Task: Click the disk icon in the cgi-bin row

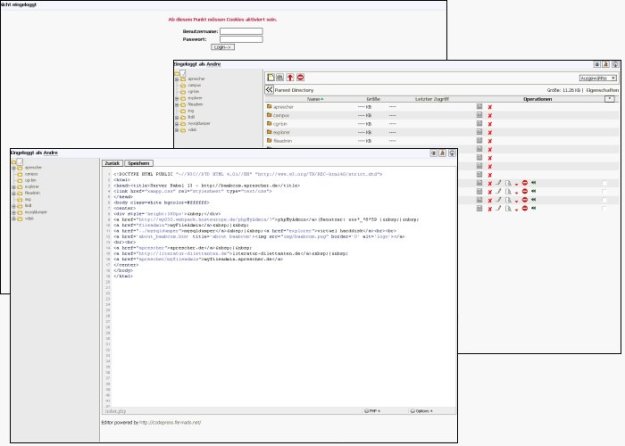Action: tap(480, 124)
